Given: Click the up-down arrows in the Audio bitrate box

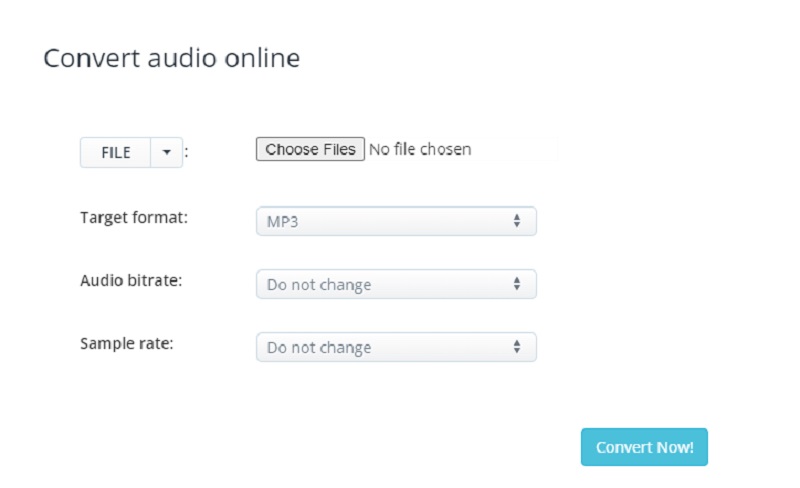Looking at the screenshot, I should (517, 284).
